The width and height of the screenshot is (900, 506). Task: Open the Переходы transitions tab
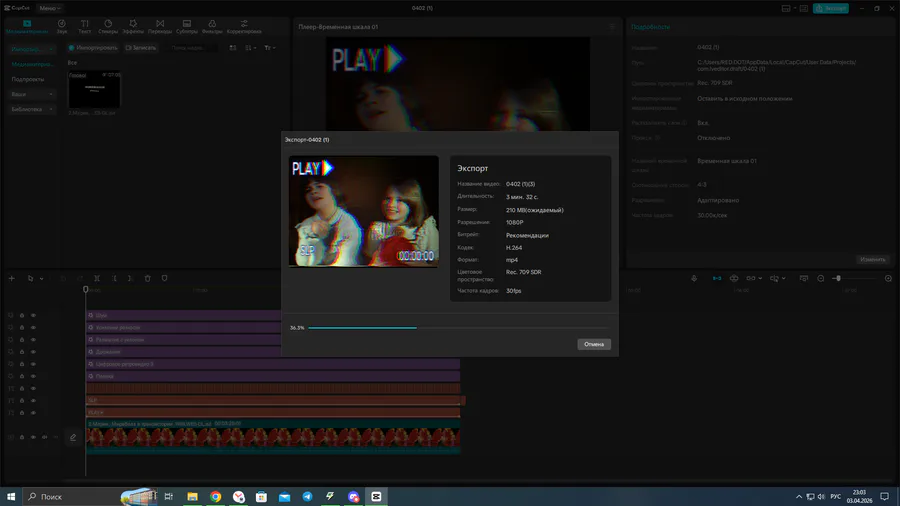159,25
